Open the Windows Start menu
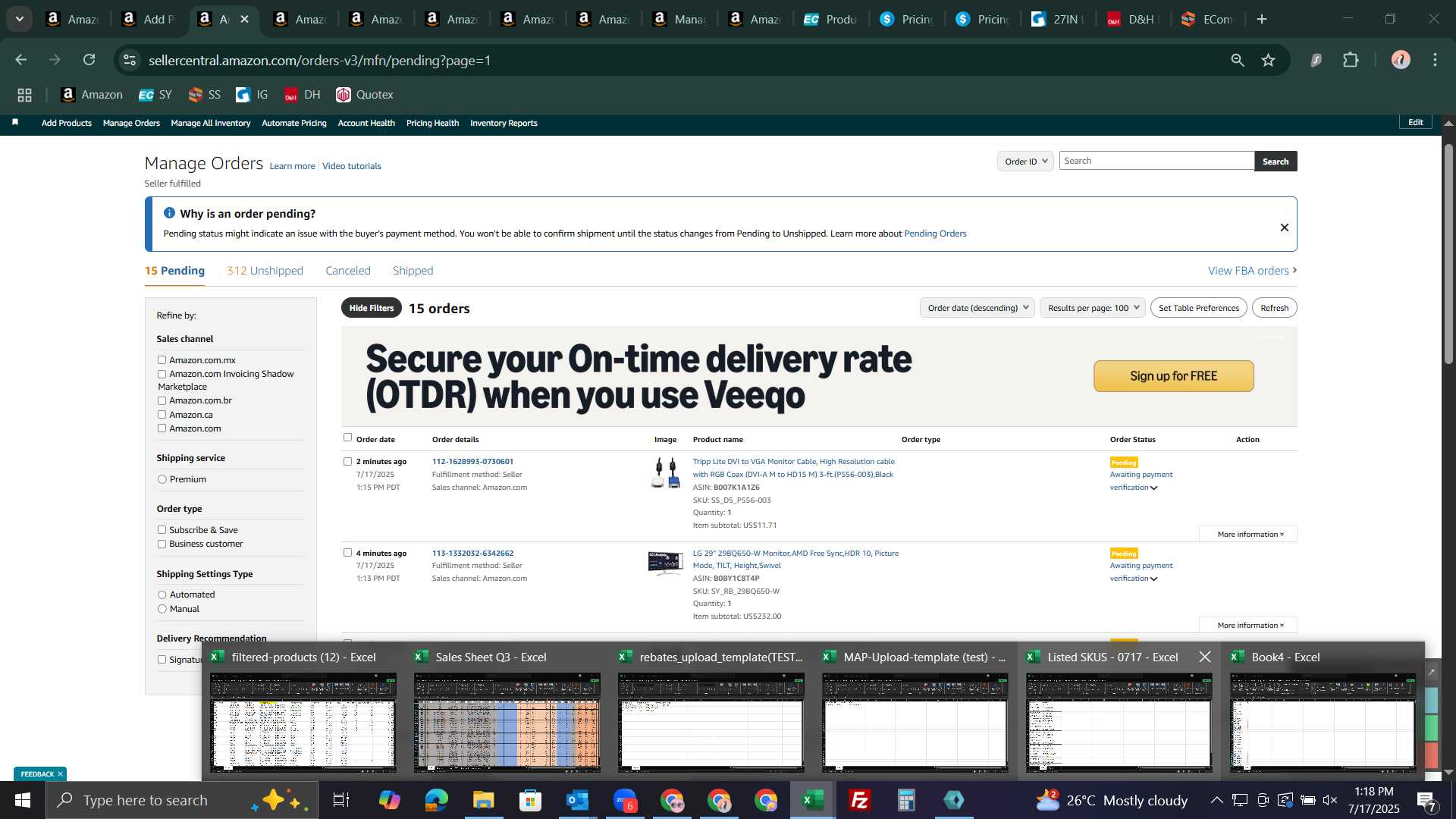Viewport: 1456px width, 819px height. pos(23,800)
